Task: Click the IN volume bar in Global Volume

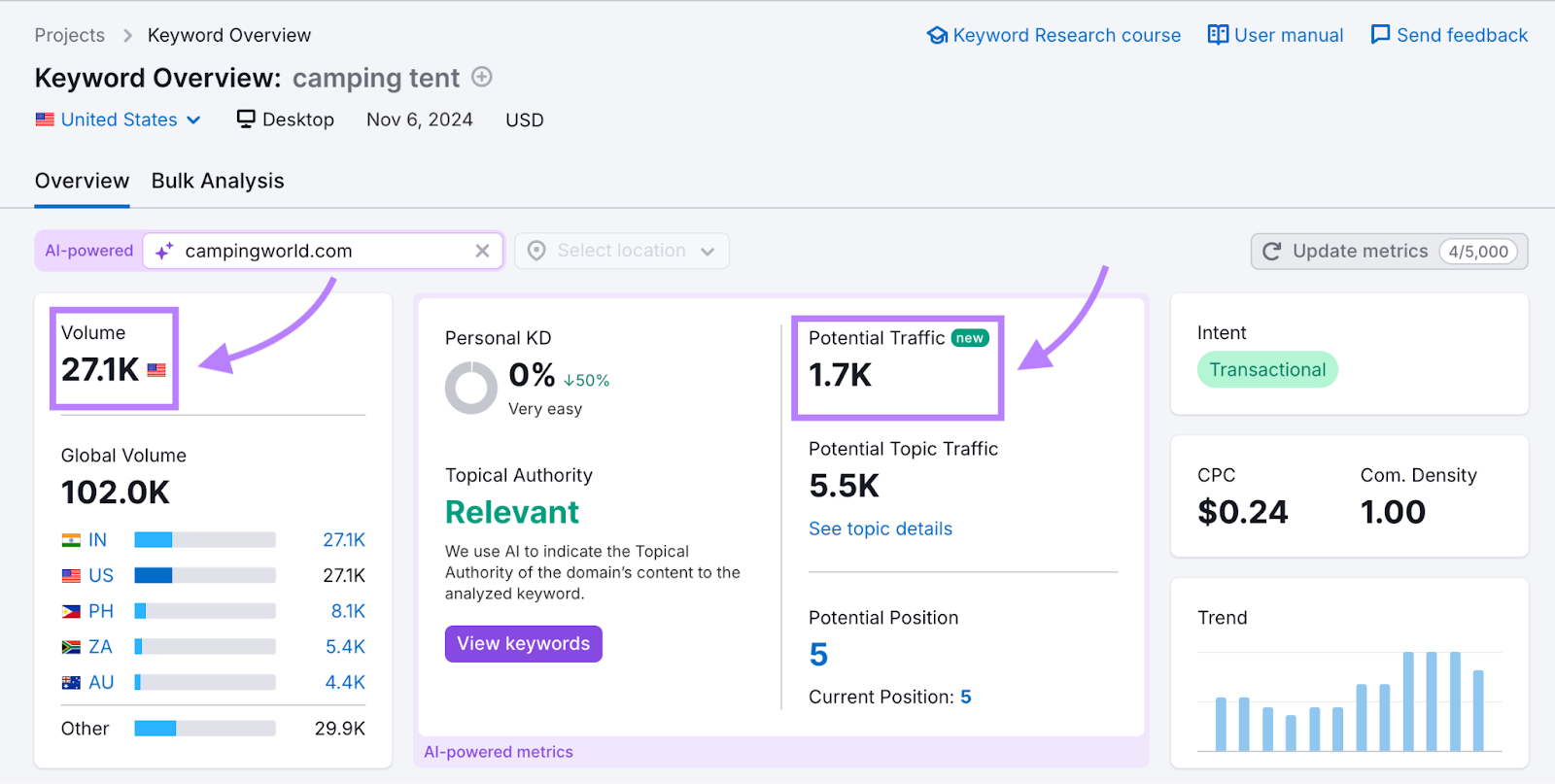Action: (205, 540)
